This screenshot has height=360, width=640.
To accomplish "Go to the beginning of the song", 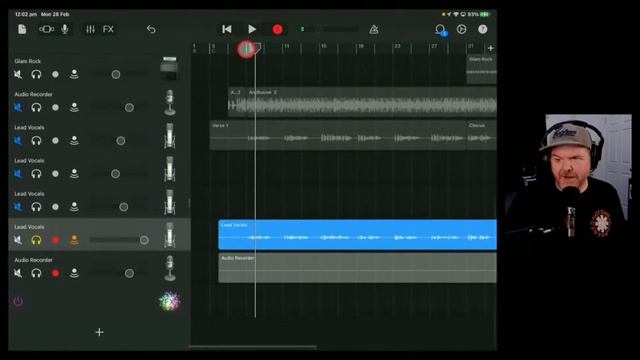I will pos(227,29).
